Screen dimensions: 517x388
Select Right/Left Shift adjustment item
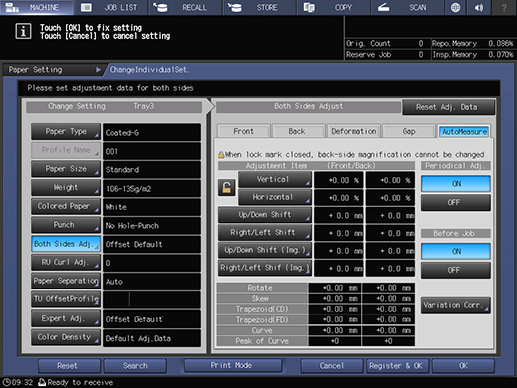(265, 233)
